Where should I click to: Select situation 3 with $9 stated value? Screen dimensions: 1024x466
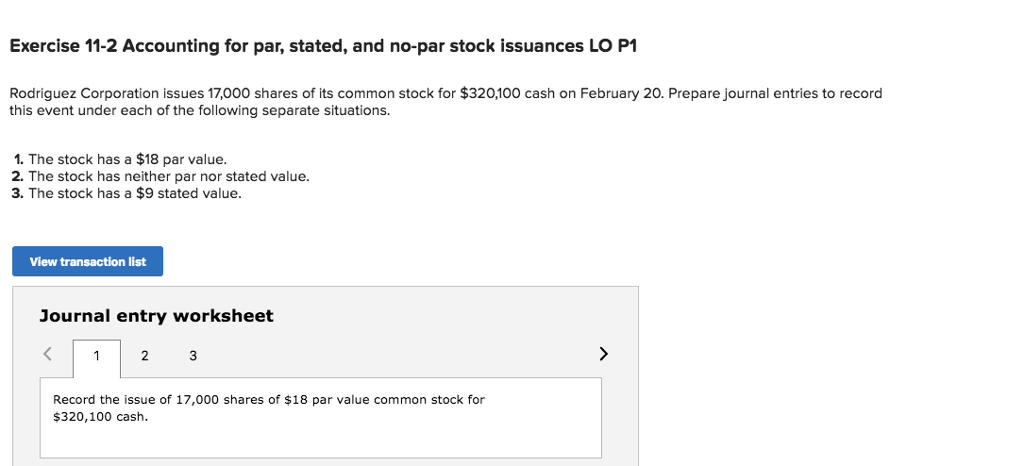tap(127, 193)
